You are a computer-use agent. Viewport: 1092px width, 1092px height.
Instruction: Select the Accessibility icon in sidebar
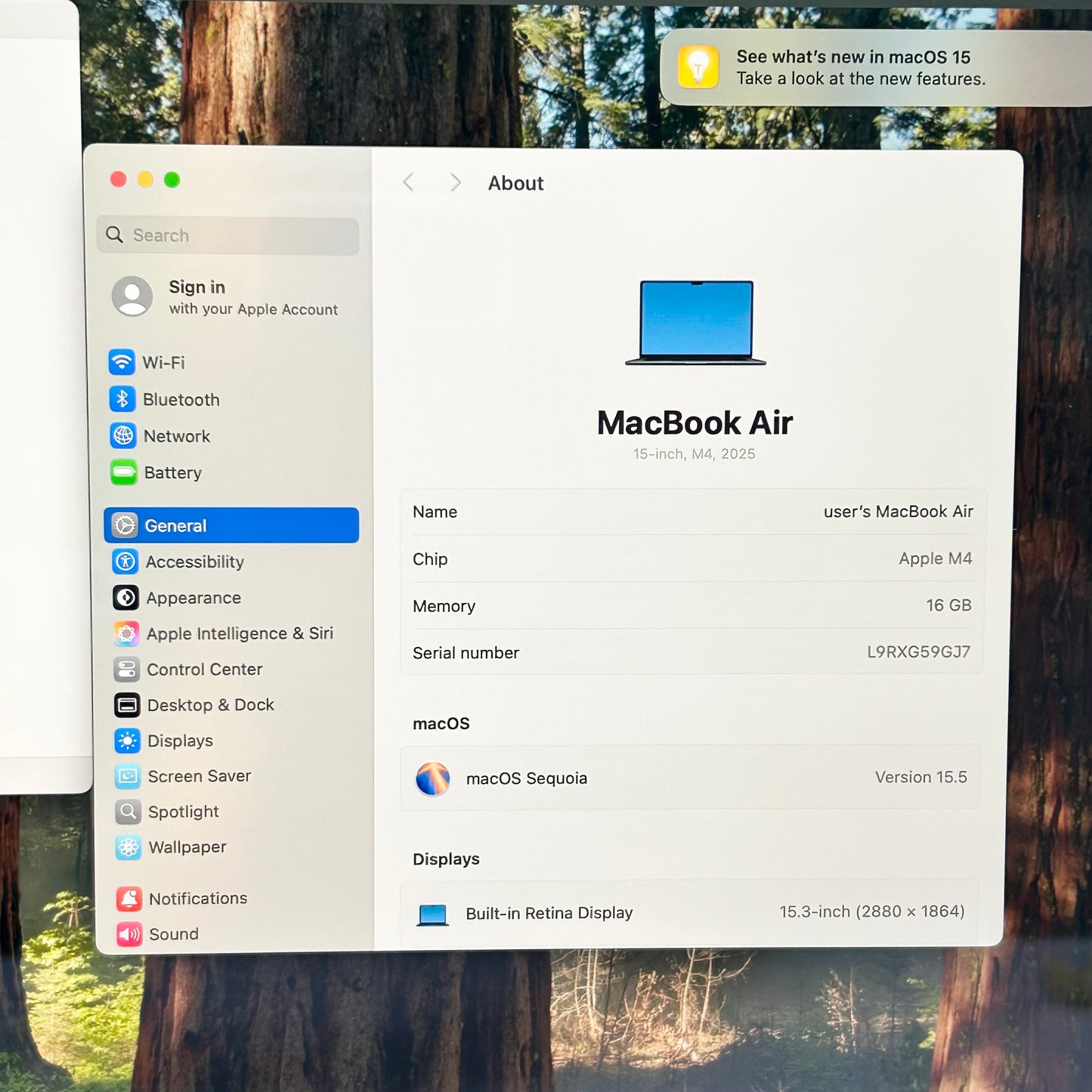point(127,561)
